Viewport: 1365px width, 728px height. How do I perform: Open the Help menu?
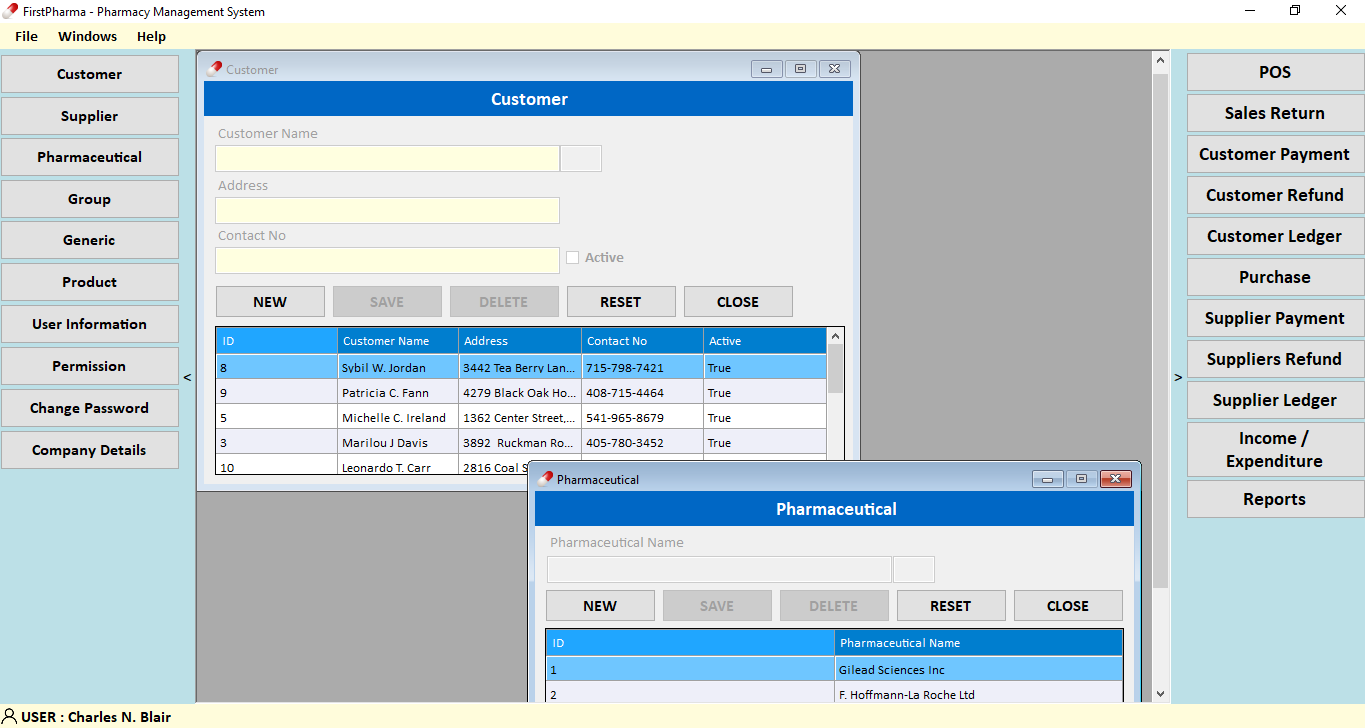pyautogui.click(x=152, y=36)
